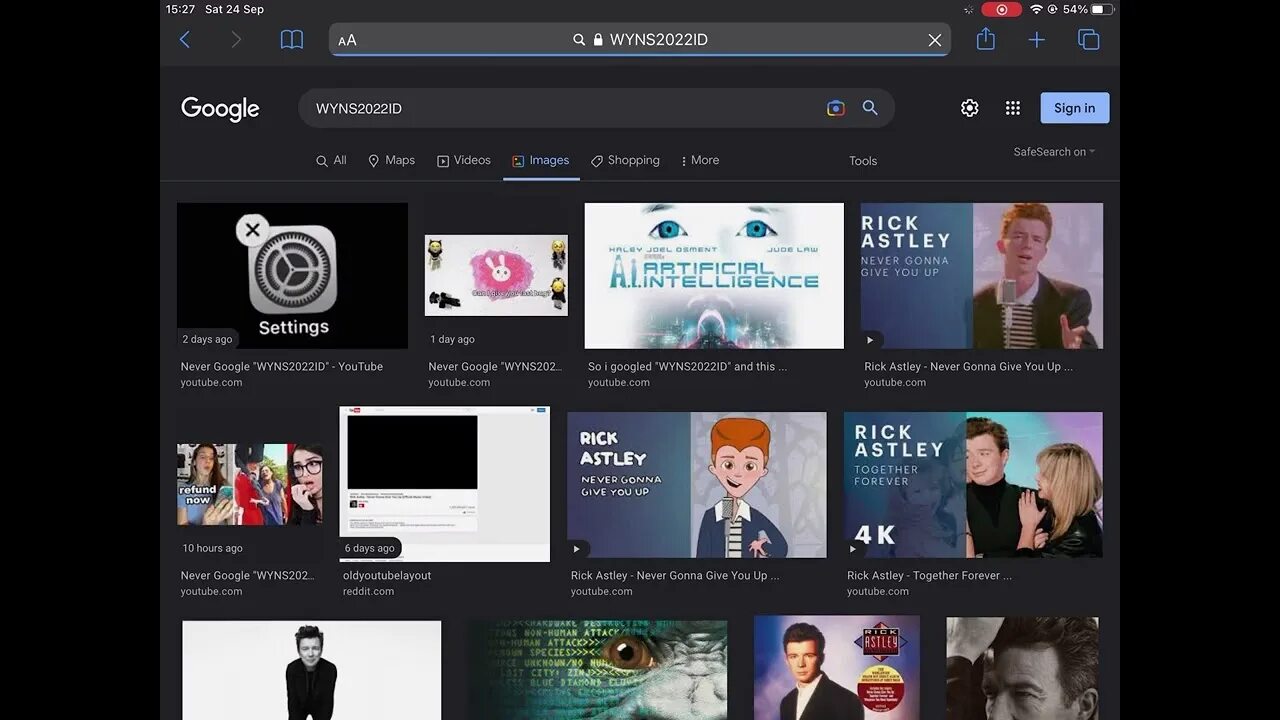Switch to the Maps tab
Viewport: 1280px width, 720px height.
[391, 160]
